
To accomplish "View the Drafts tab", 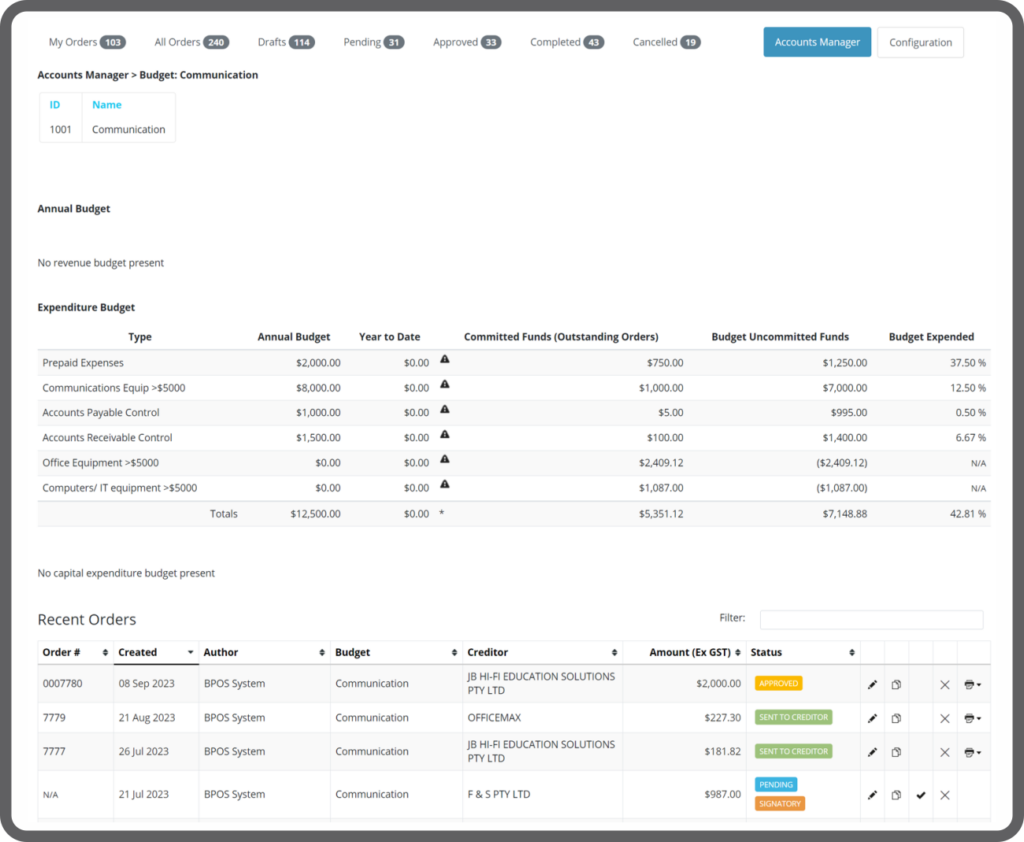I will coord(286,42).
